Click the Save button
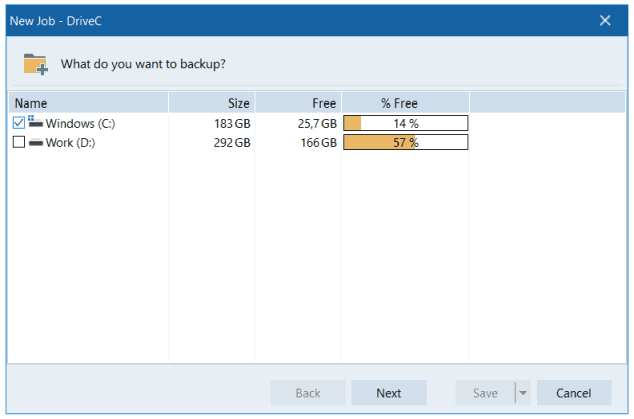Screen dimensions: 634x419 click(x=484, y=393)
